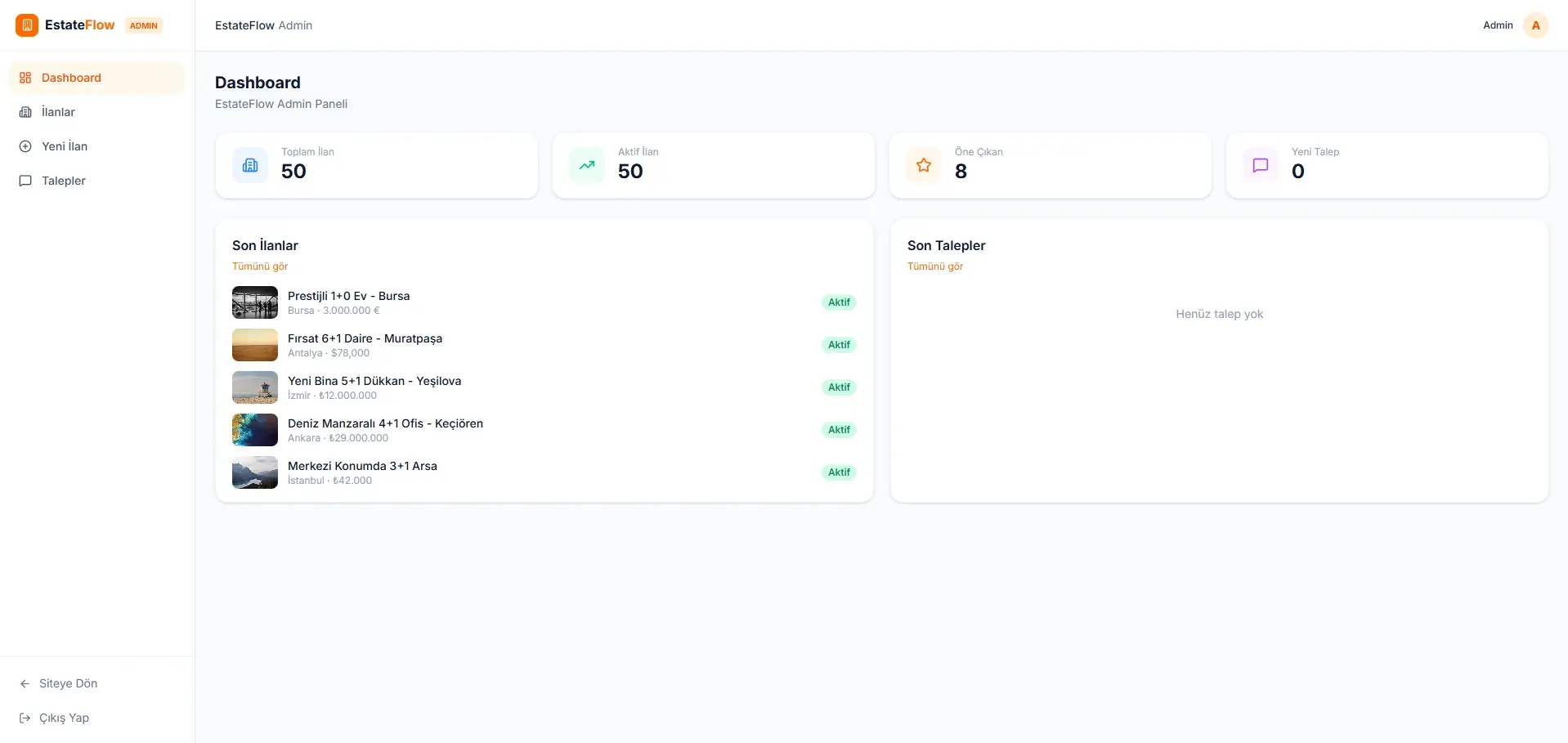Click the Dashboard grid icon in sidebar
1568x743 pixels.
[x=25, y=78]
